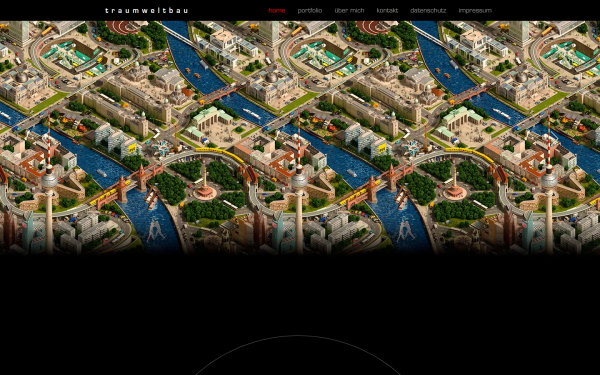Image resolution: width=600 pixels, height=375 pixels.
Task: Open the home navigation link
Action: tap(277, 10)
